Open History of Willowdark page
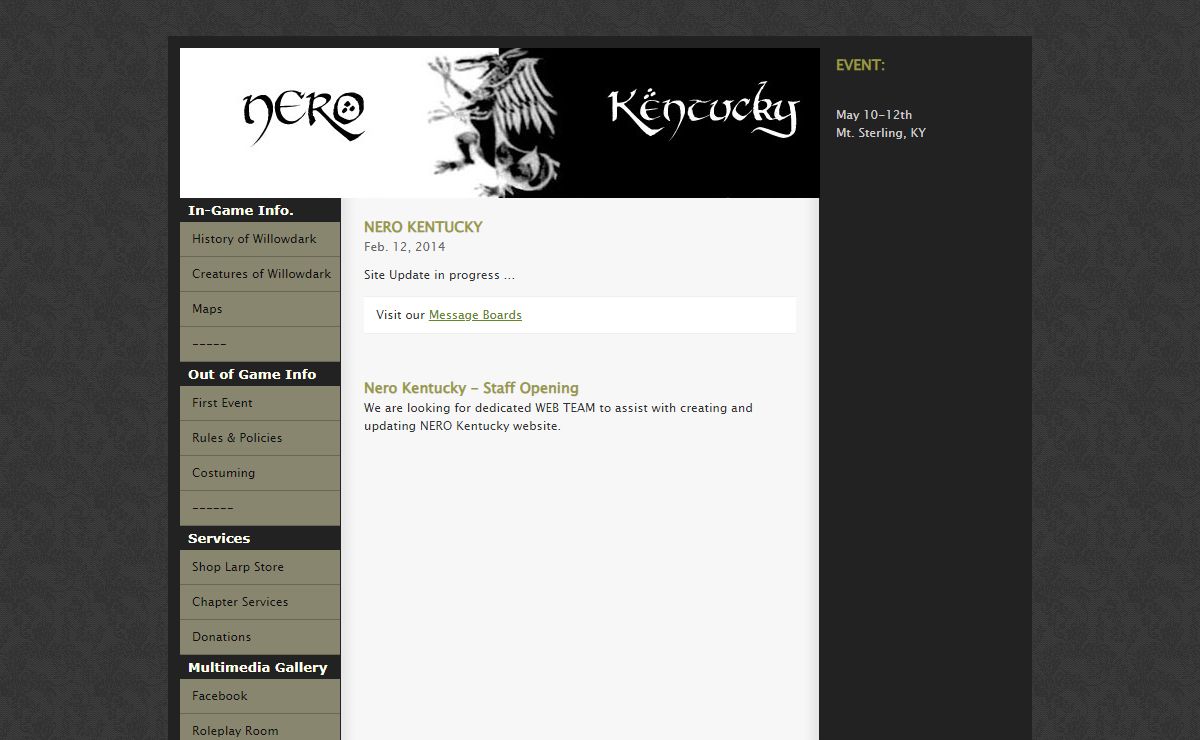 point(260,239)
